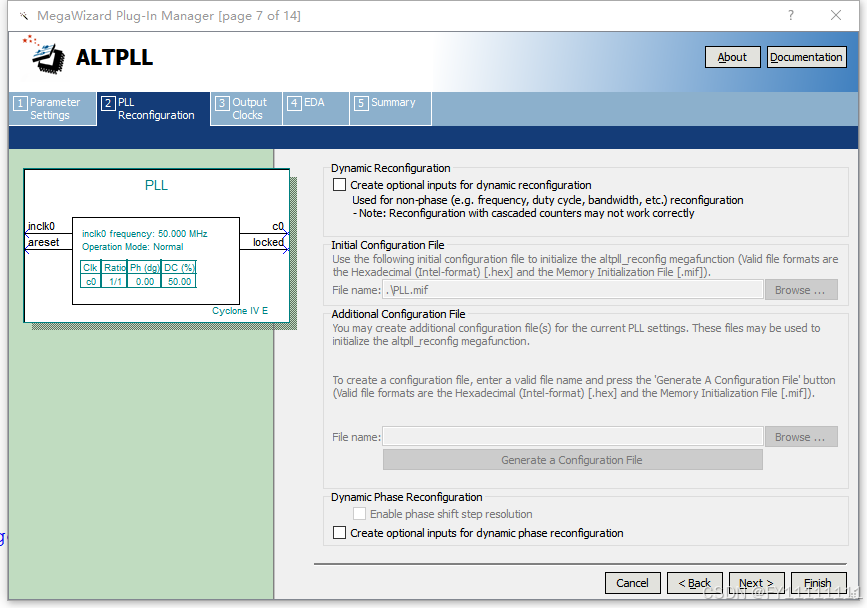Image resolution: width=867 pixels, height=608 pixels.
Task: Click the 'Dynamic Phase Reconfiguration' heading
Action: tap(406, 497)
